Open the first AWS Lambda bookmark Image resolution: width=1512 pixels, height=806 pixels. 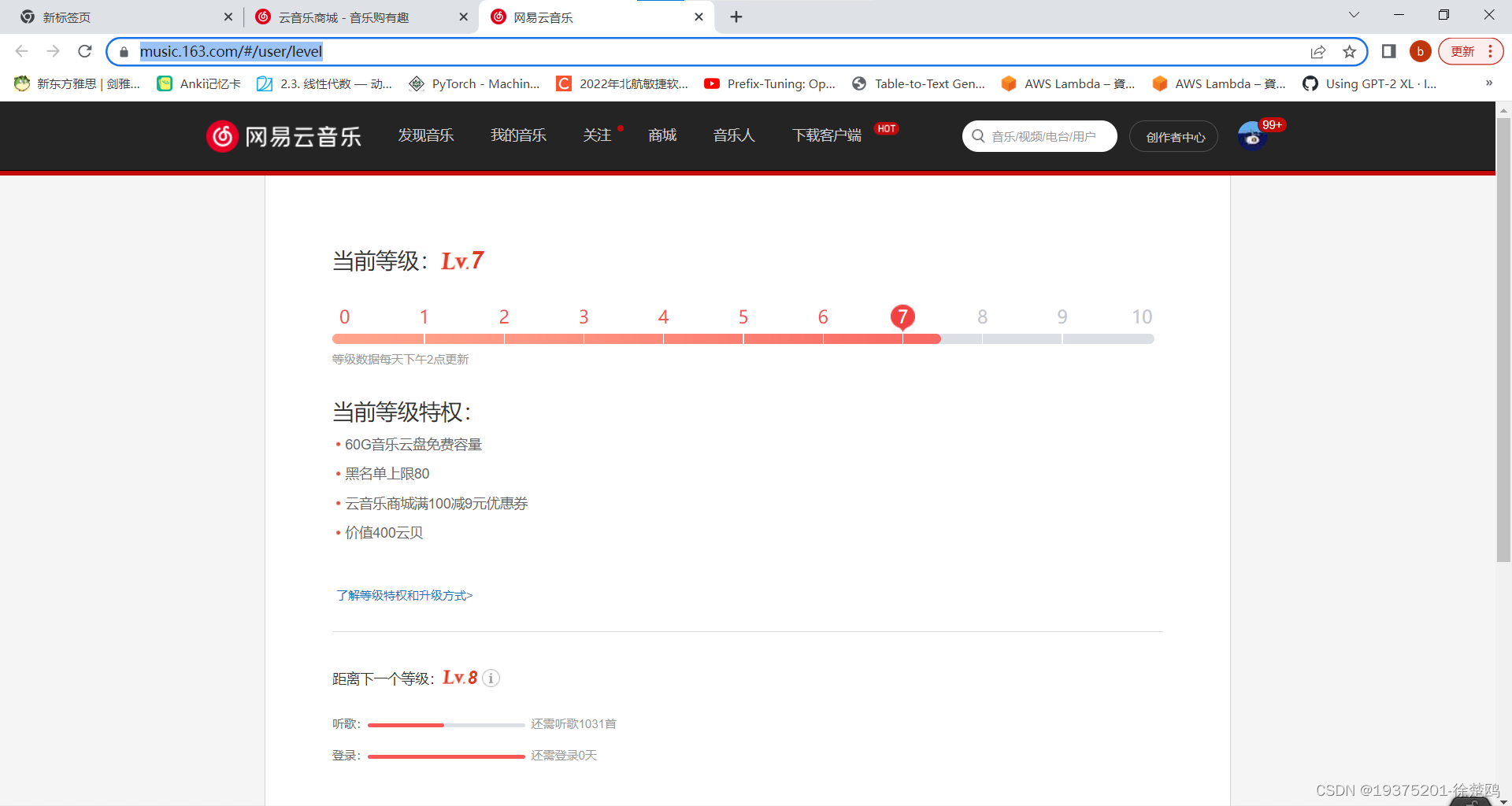pos(1068,83)
